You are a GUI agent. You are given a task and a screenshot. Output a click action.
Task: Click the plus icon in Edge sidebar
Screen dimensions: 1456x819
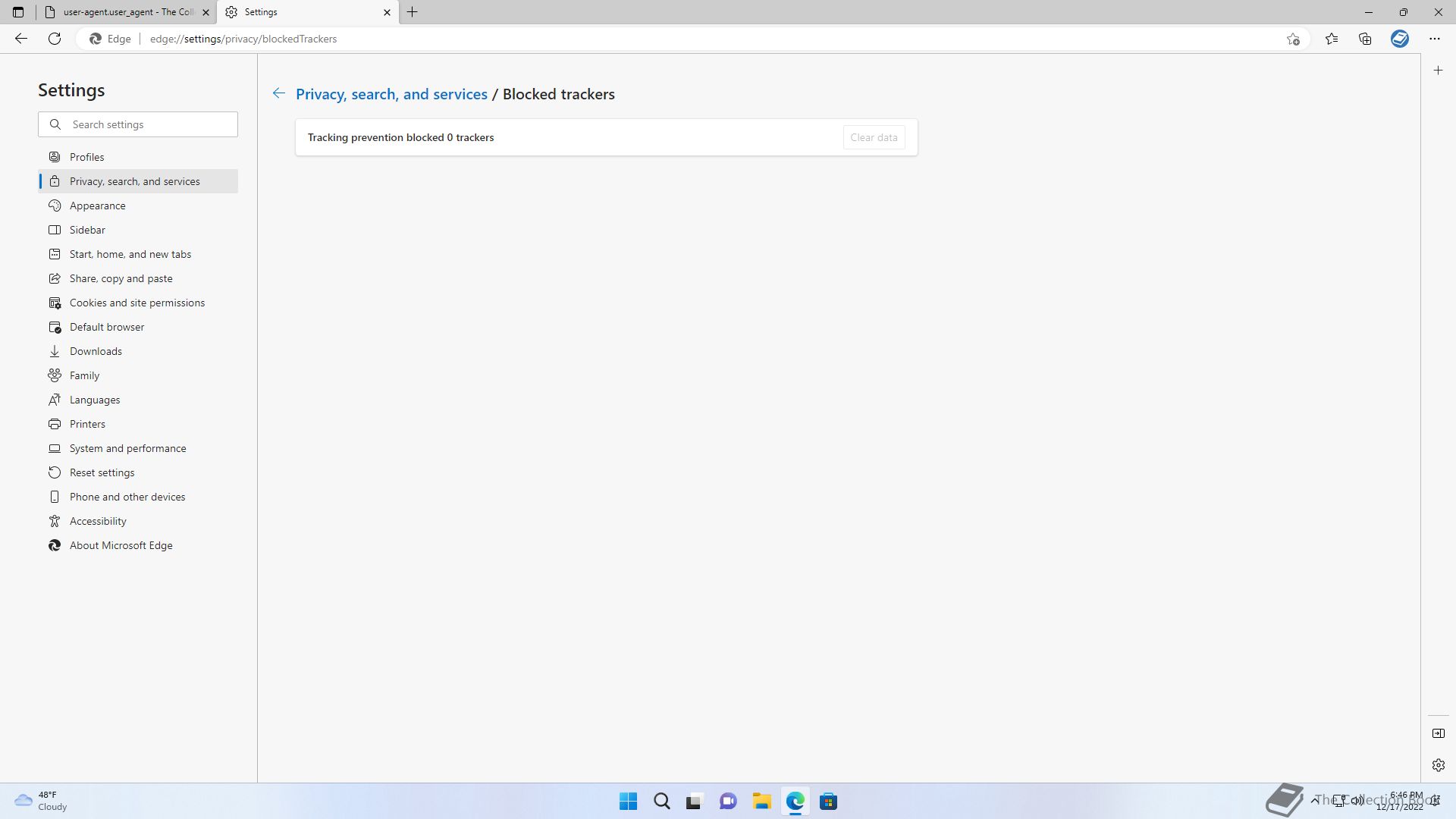[x=1439, y=71]
